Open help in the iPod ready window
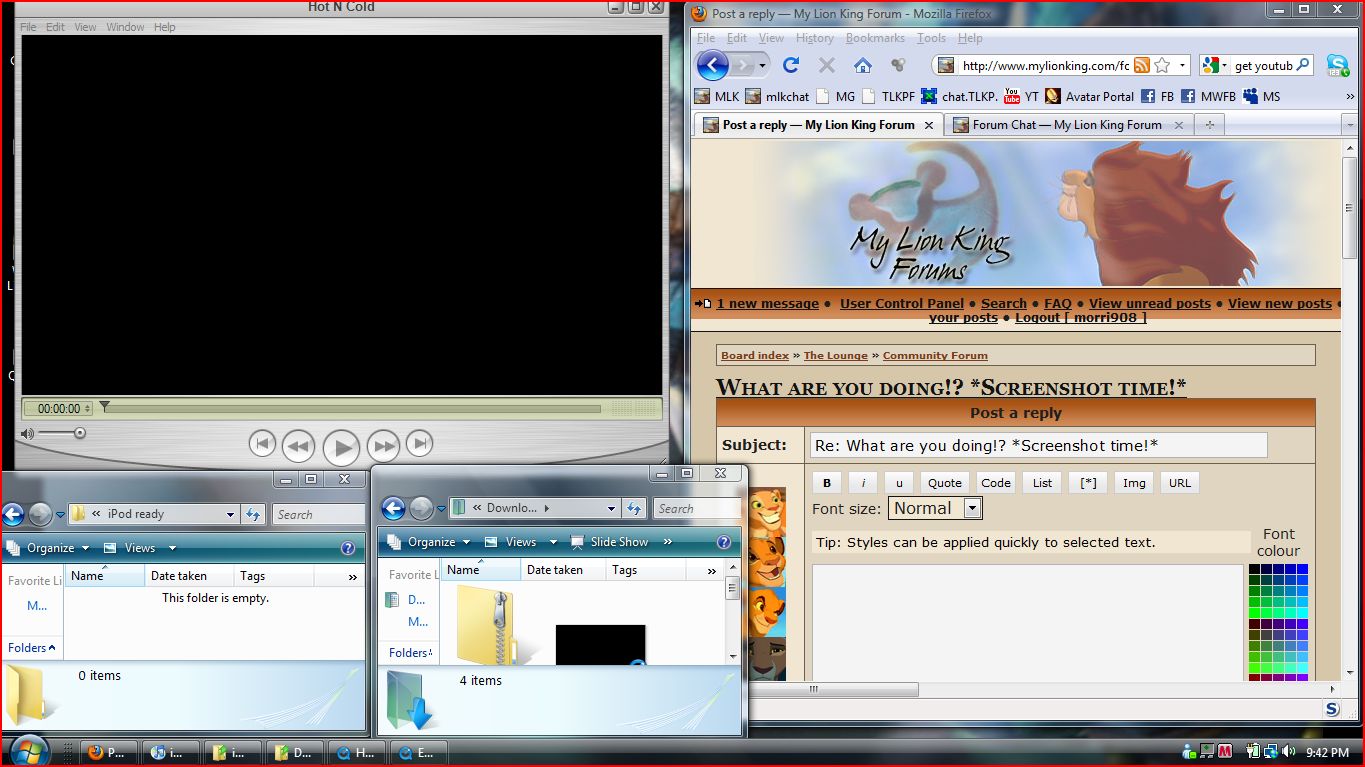Screen dimensions: 1365x767 (348, 548)
